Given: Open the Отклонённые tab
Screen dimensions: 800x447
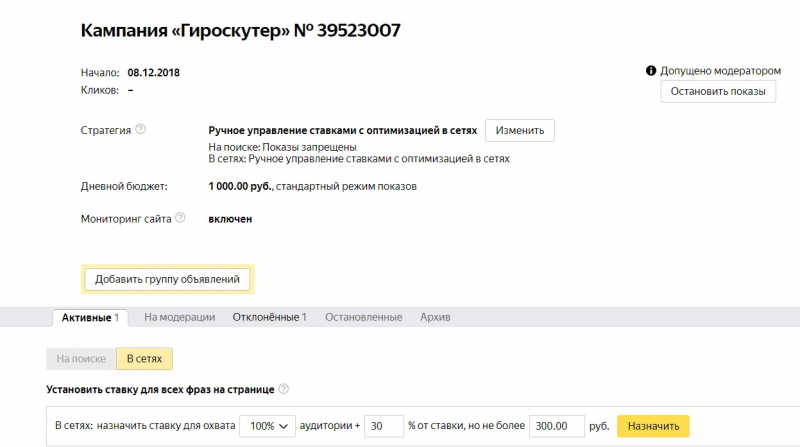Looking at the screenshot, I should (269, 317).
